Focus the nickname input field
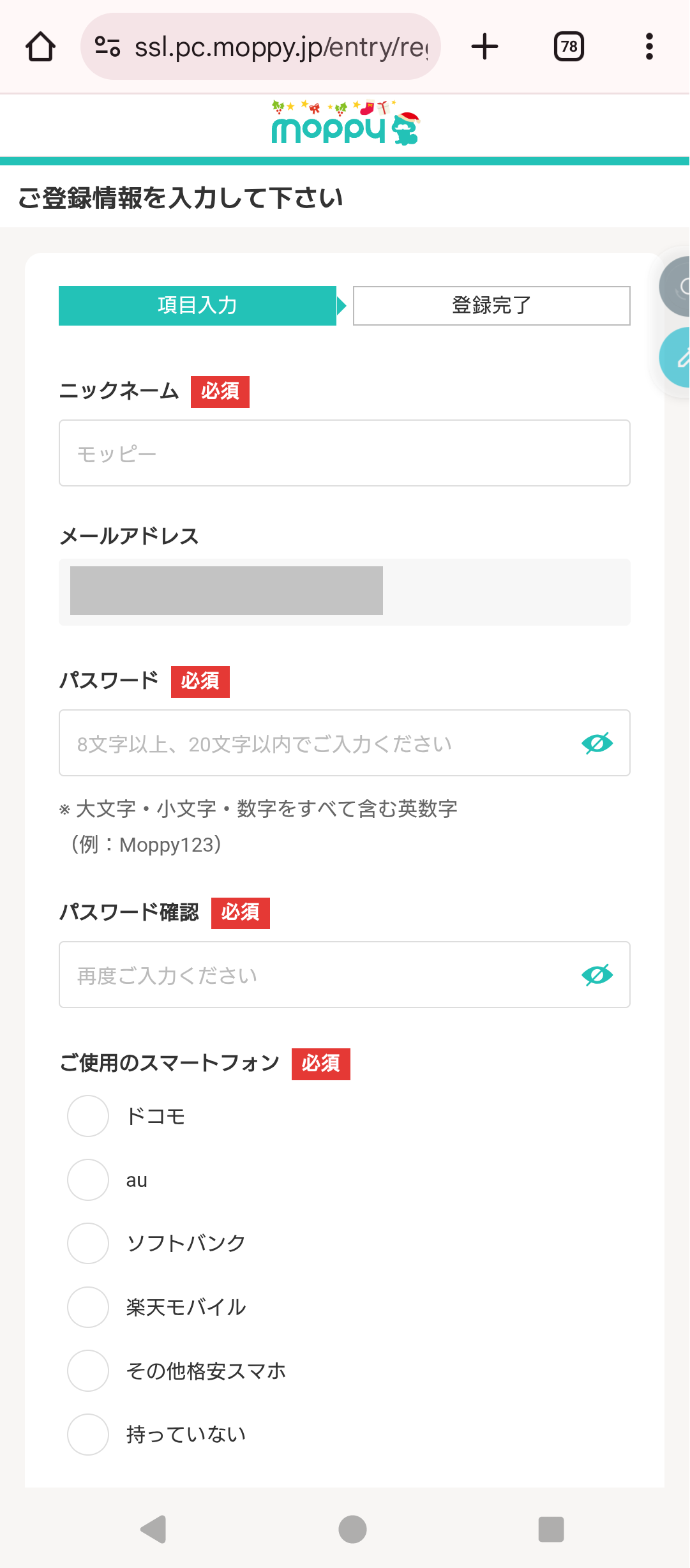Screen dimensions: 690x1568 pos(345,453)
